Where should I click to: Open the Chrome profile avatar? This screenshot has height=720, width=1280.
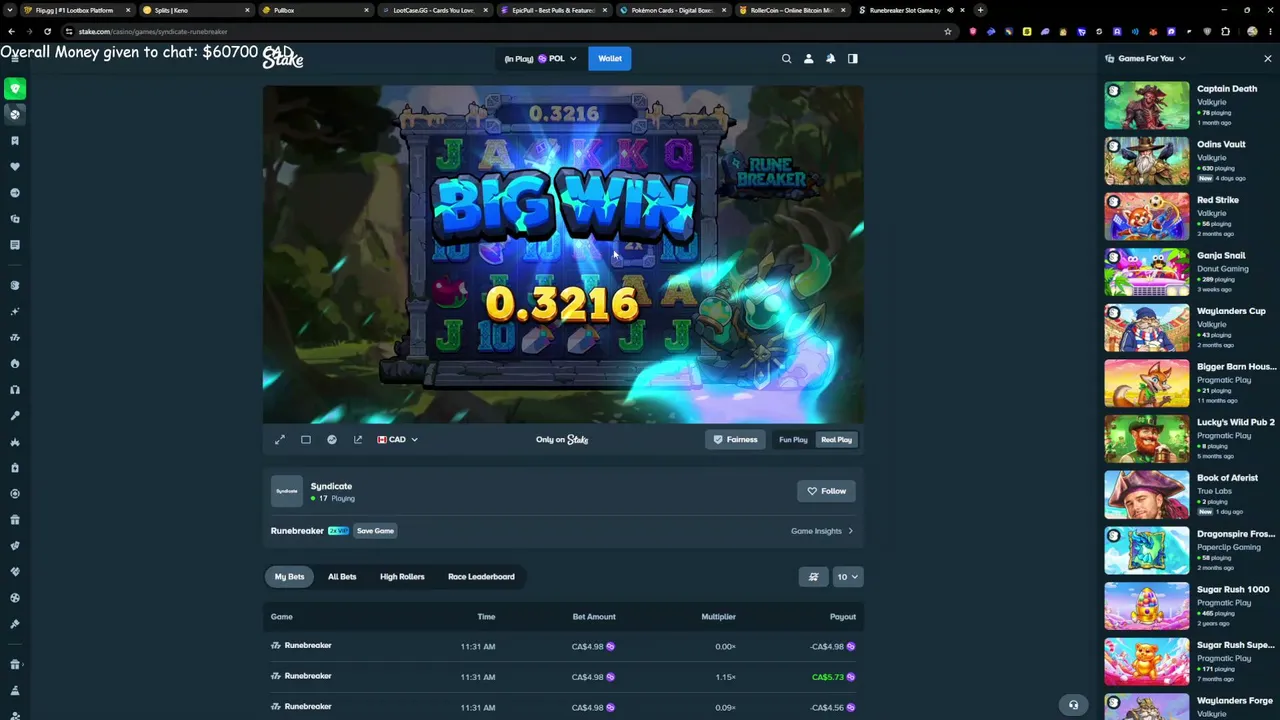coord(1252,31)
